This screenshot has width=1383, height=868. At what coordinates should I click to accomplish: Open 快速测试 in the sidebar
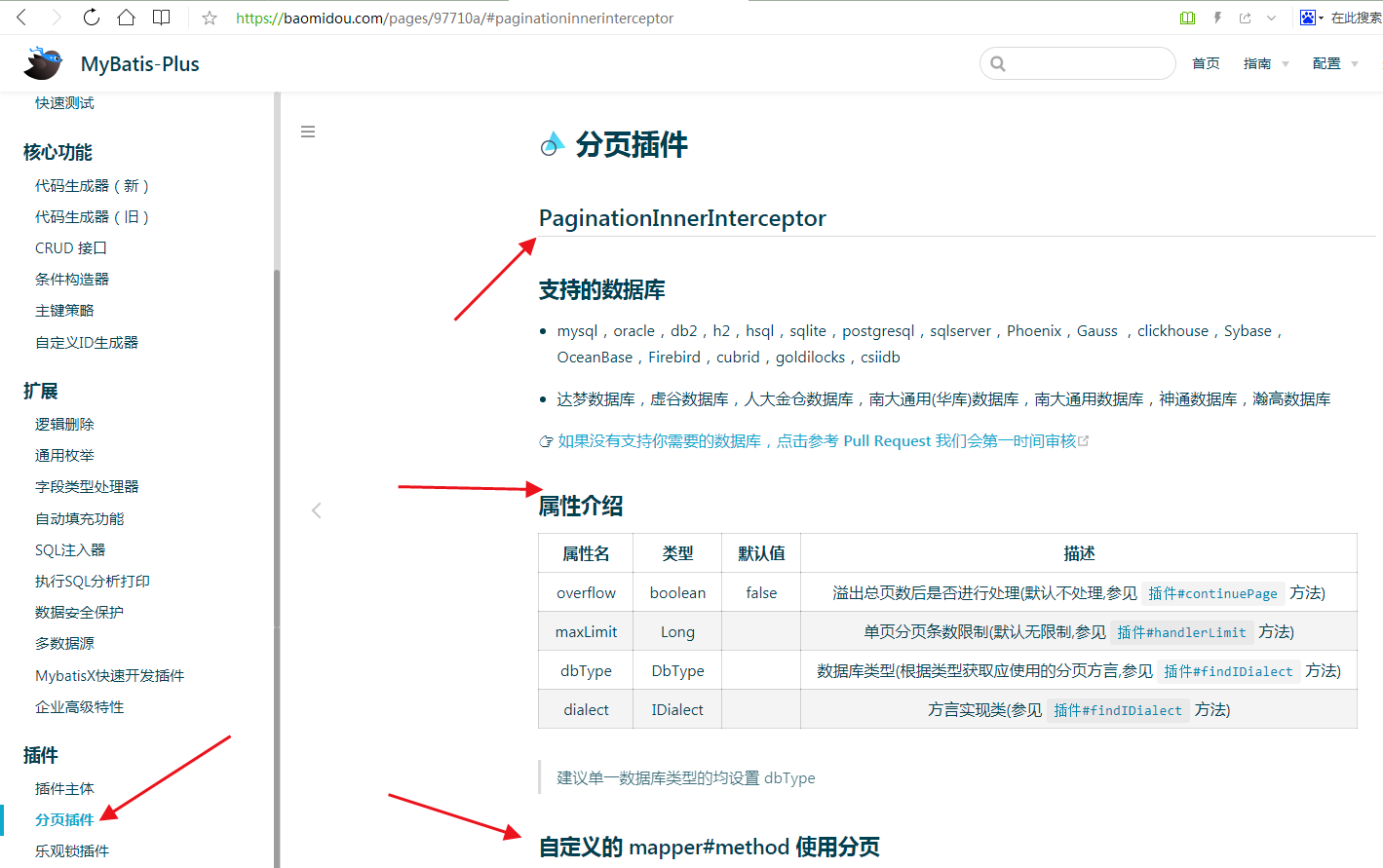click(x=64, y=102)
